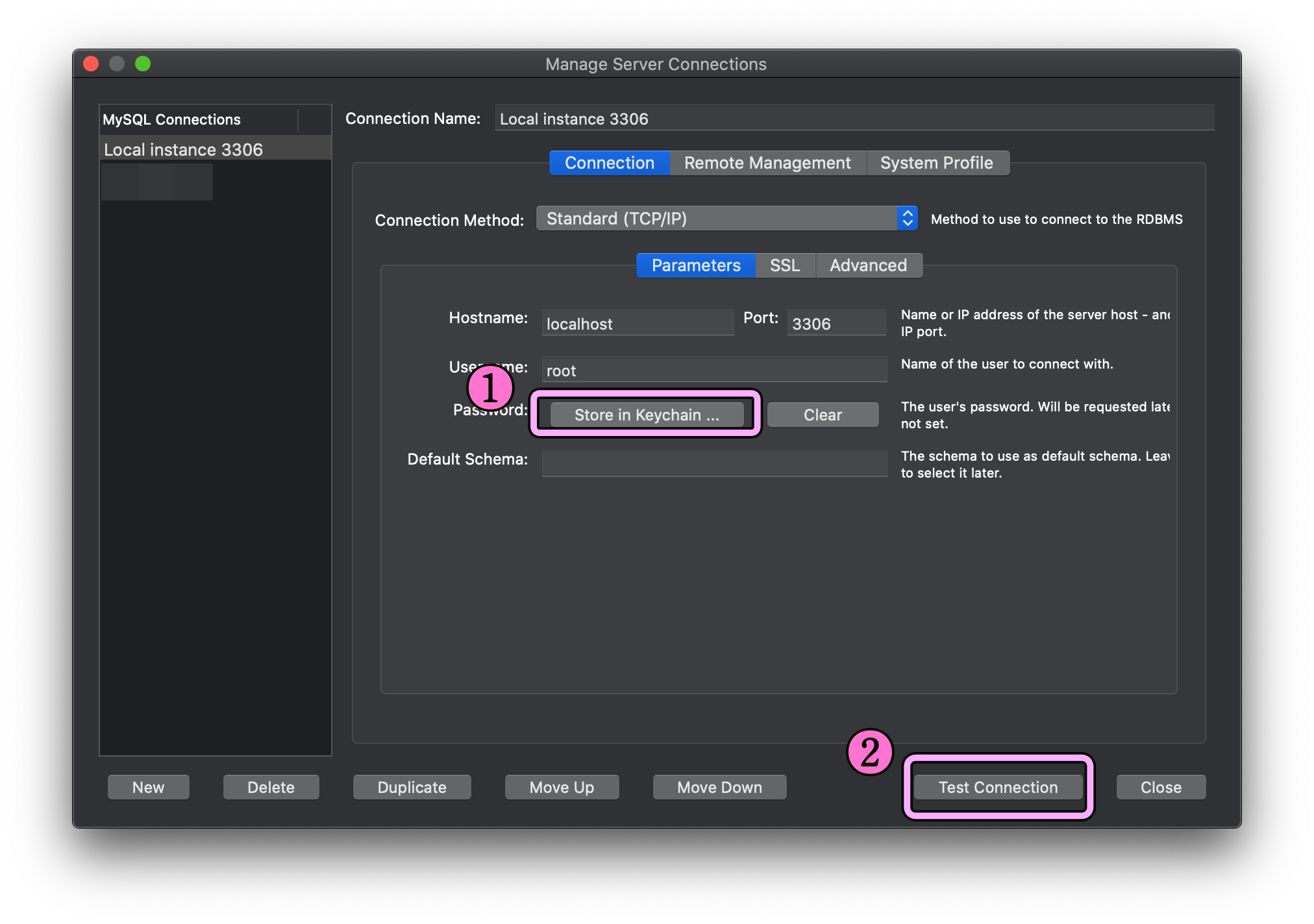
Task: Create a New connection
Action: [x=148, y=787]
